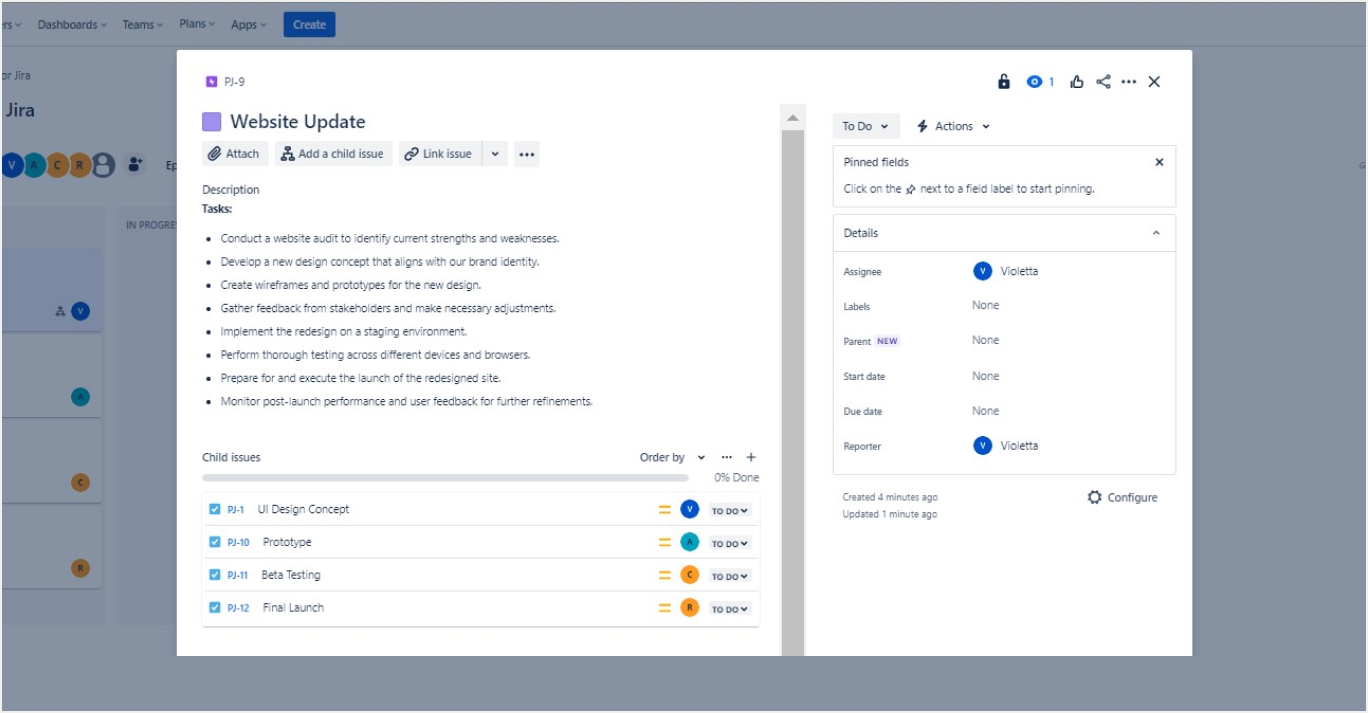Click the Attach button
Viewport: 1368px width, 713px height.
tap(233, 154)
